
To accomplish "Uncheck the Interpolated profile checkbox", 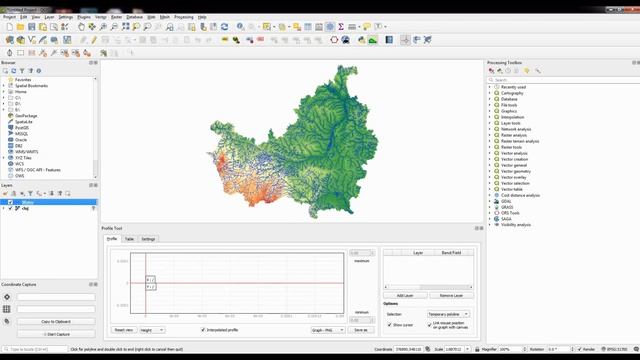I will 203,330.
